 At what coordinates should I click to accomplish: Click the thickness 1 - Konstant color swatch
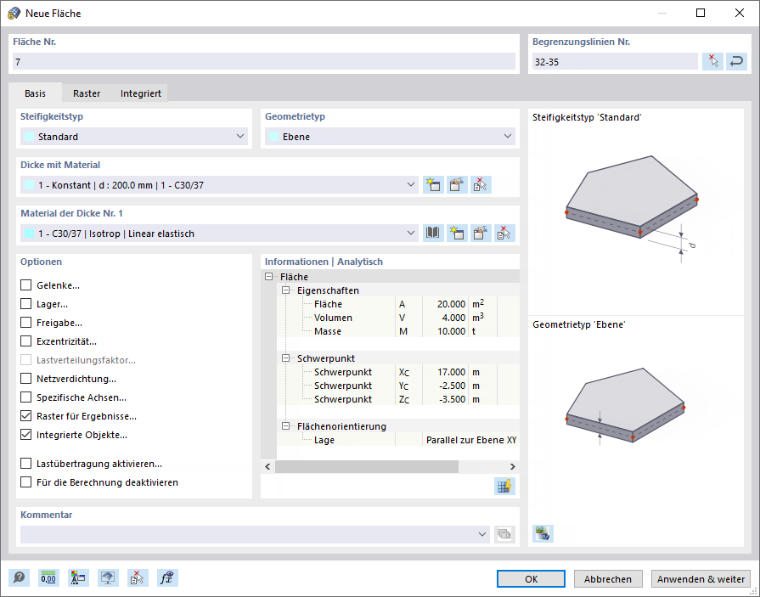(30, 185)
